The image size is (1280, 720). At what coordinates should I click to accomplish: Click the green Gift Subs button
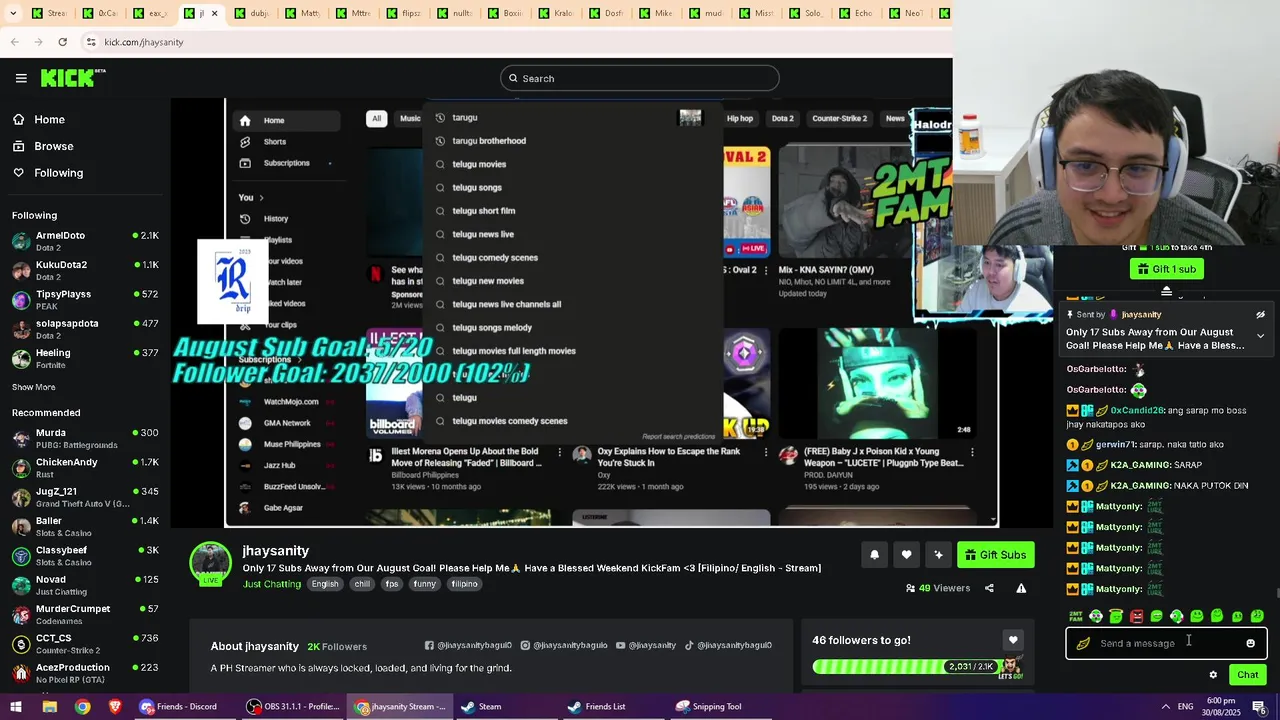pos(996,555)
